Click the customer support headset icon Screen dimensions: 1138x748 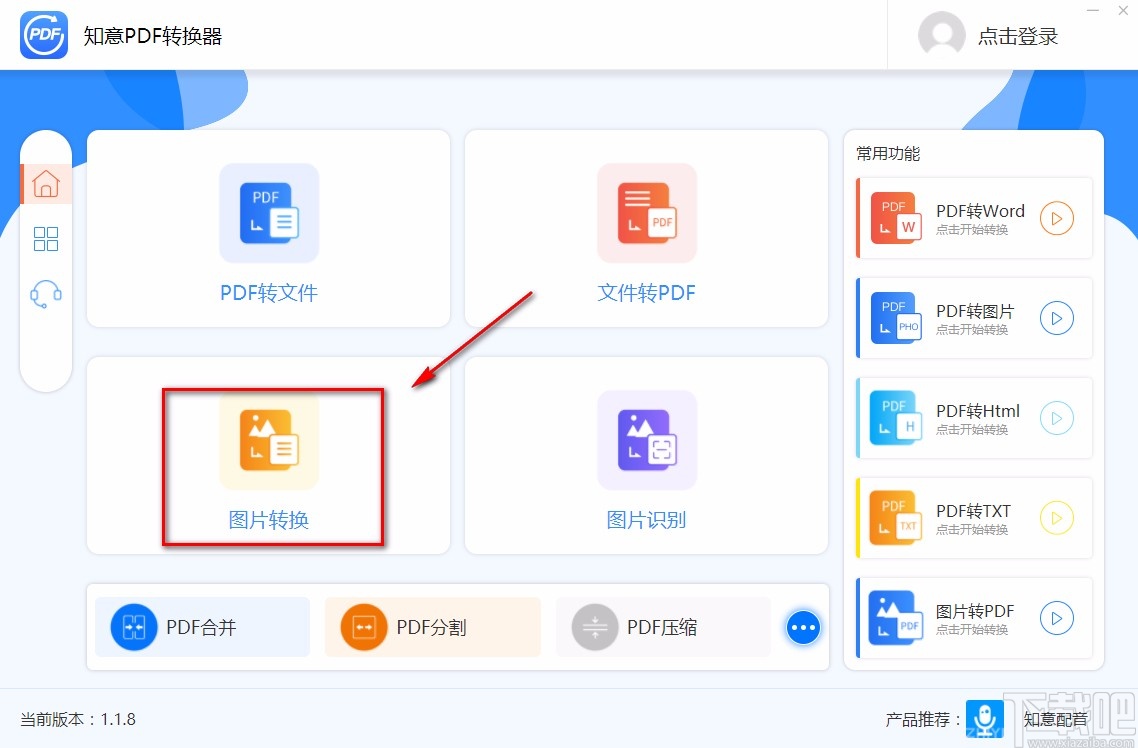pyautogui.click(x=46, y=293)
